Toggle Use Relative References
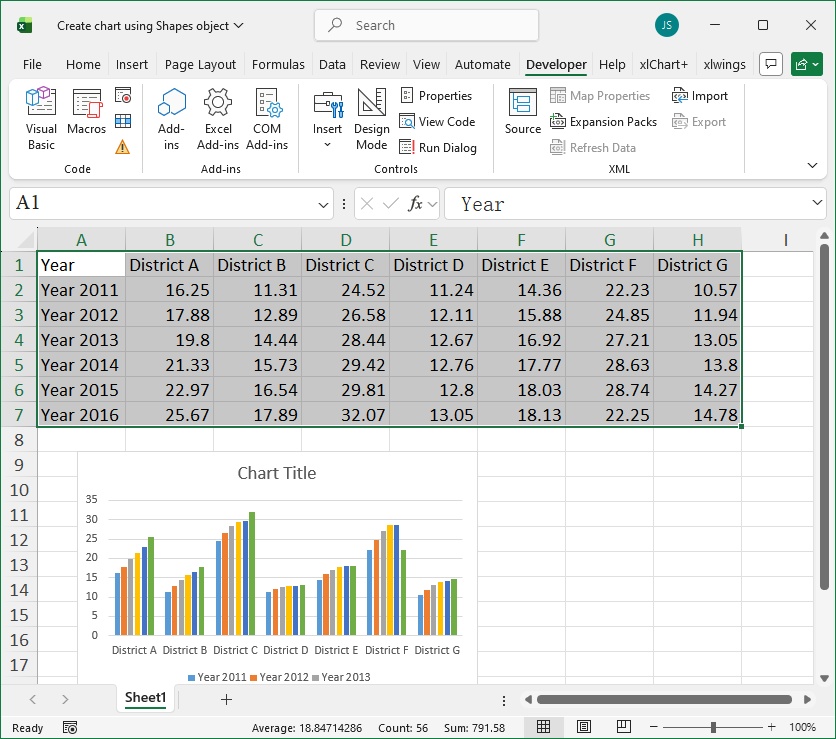This screenshot has height=739, width=836. pos(123,122)
